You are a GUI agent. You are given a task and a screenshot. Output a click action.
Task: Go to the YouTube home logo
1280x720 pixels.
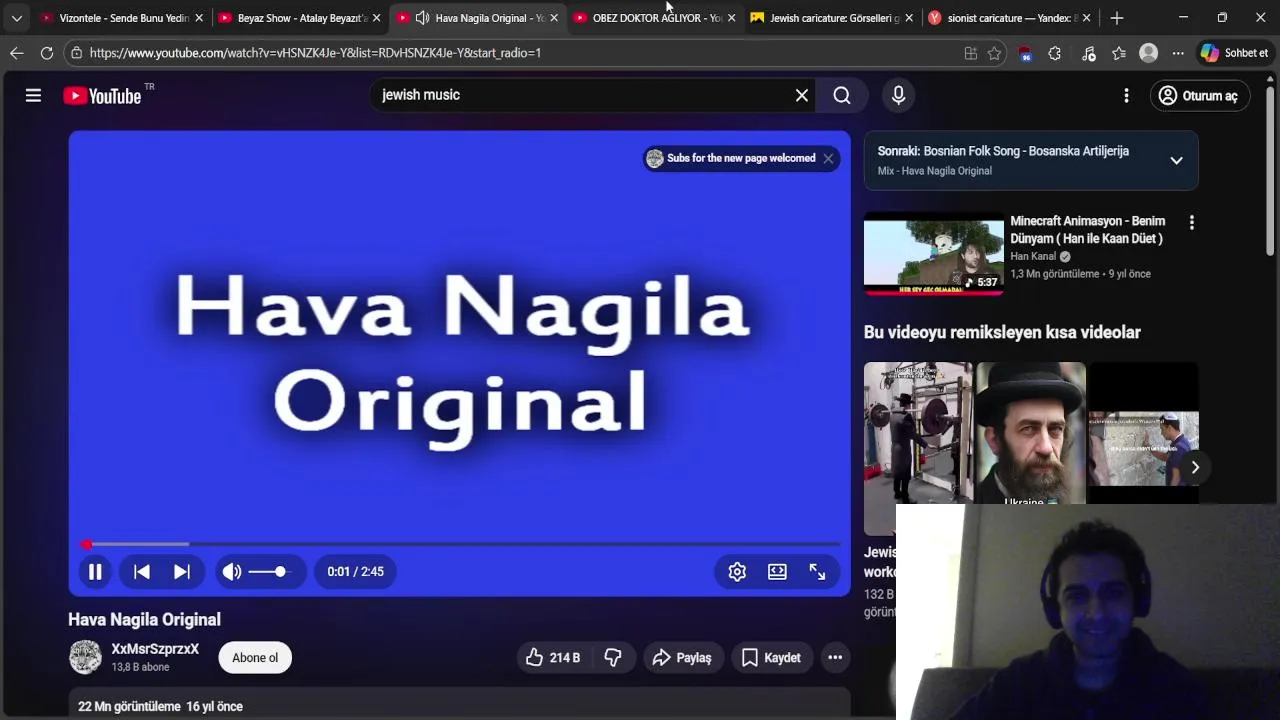coord(102,96)
